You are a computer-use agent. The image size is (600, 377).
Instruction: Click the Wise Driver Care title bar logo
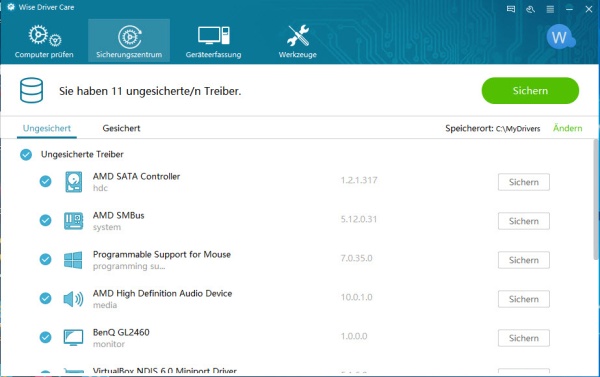[x=11, y=7]
